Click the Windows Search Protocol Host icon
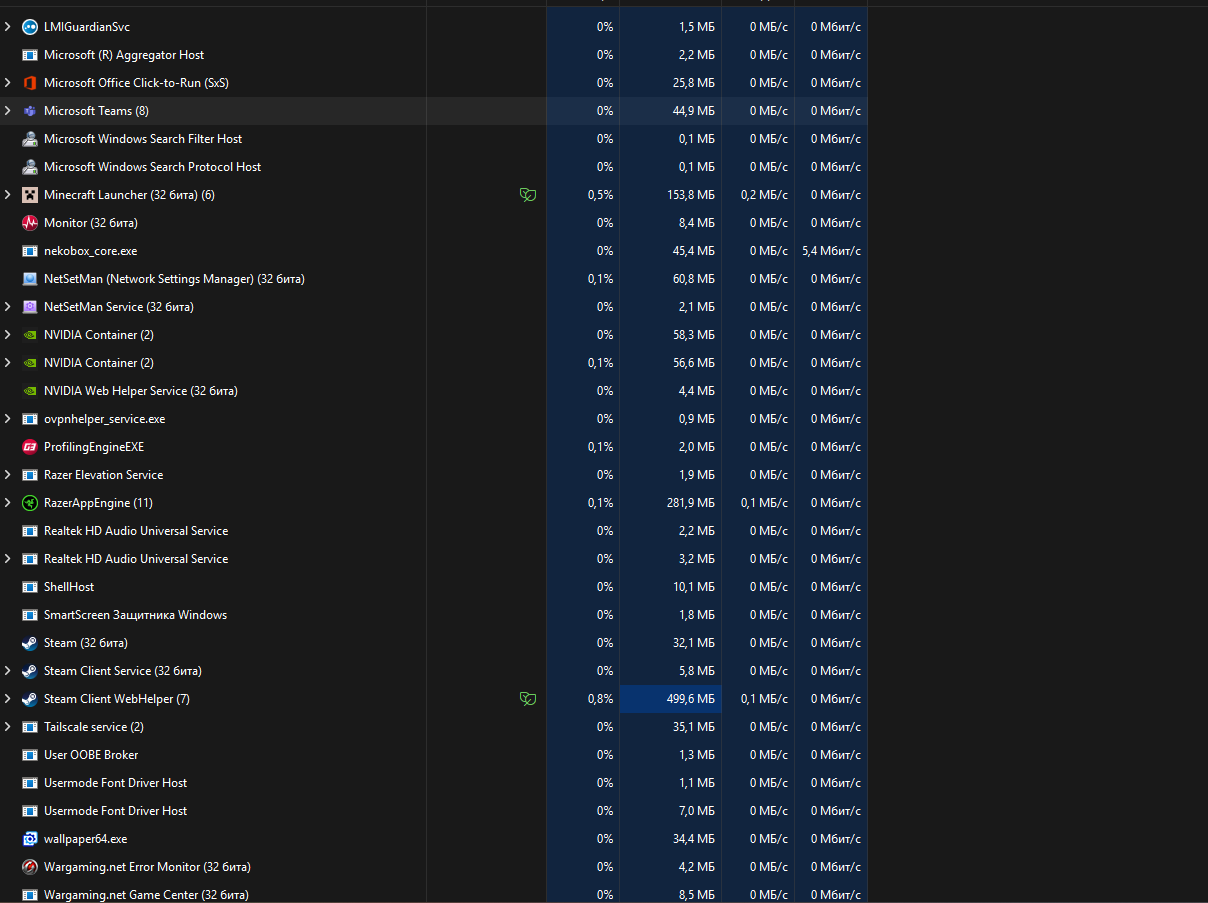The height and width of the screenshot is (903, 1208). pyautogui.click(x=30, y=167)
